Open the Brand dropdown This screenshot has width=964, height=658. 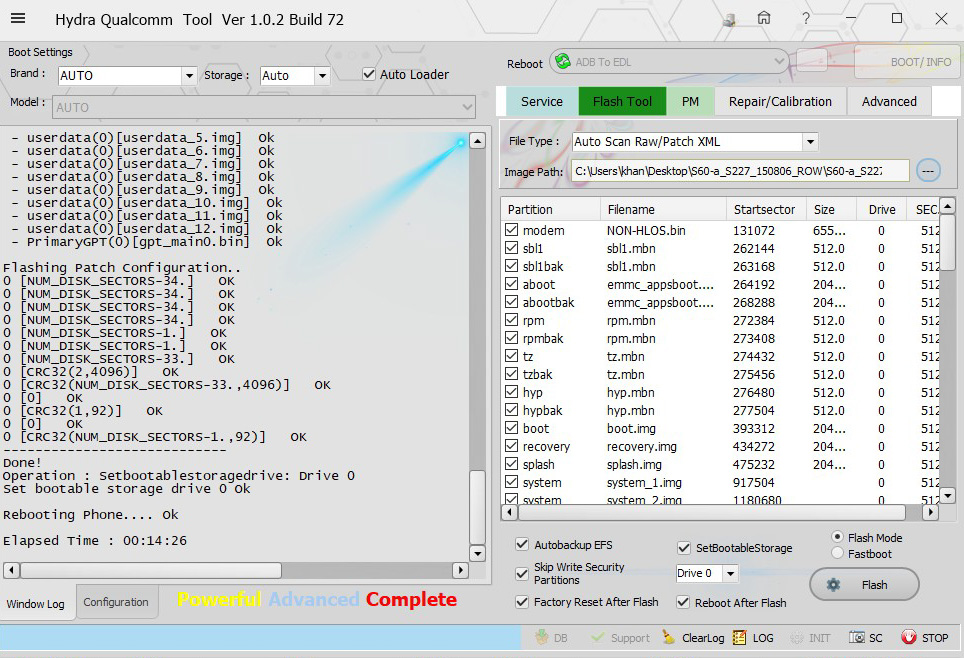[x=189, y=76]
